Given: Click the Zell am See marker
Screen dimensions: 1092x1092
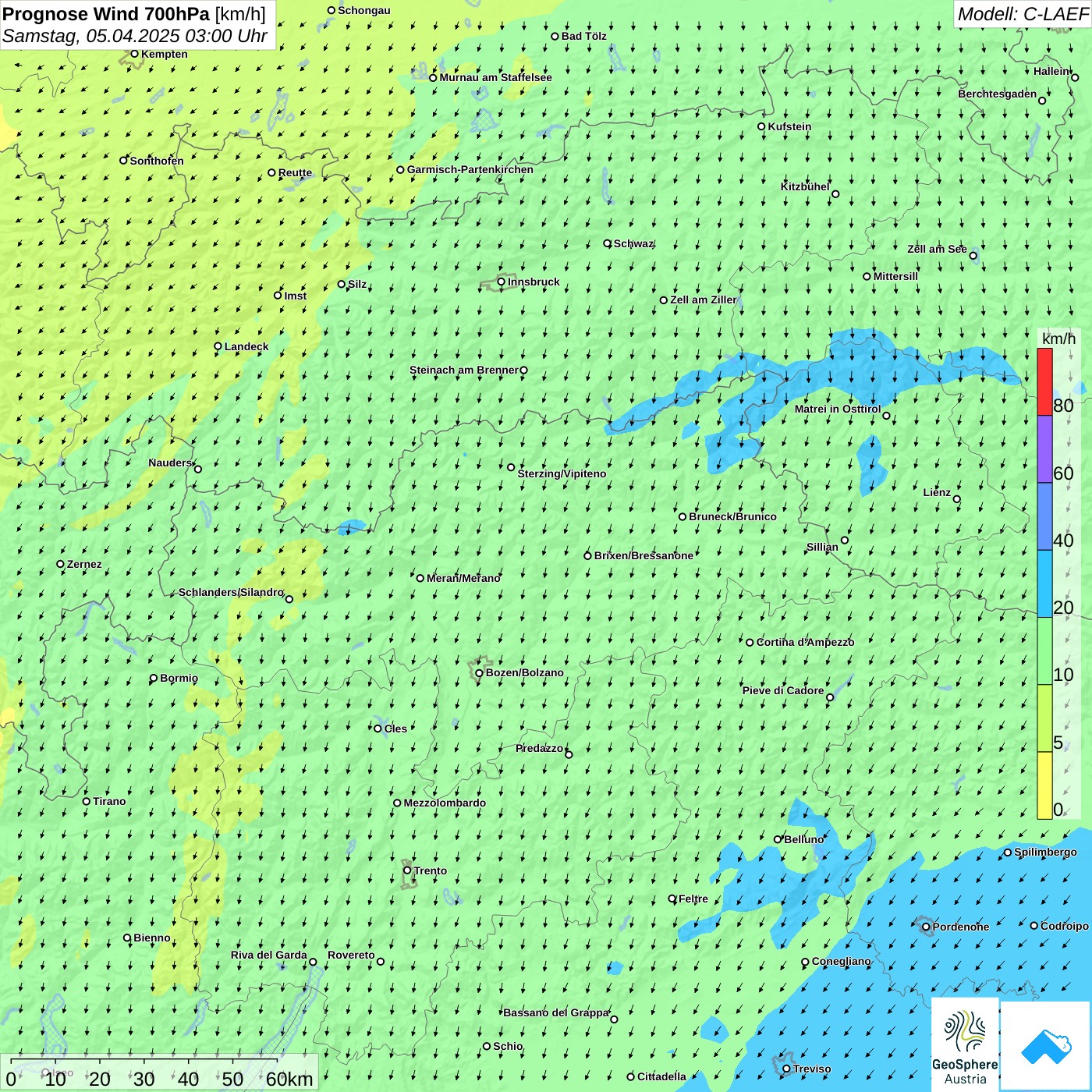Looking at the screenshot, I should point(973,255).
